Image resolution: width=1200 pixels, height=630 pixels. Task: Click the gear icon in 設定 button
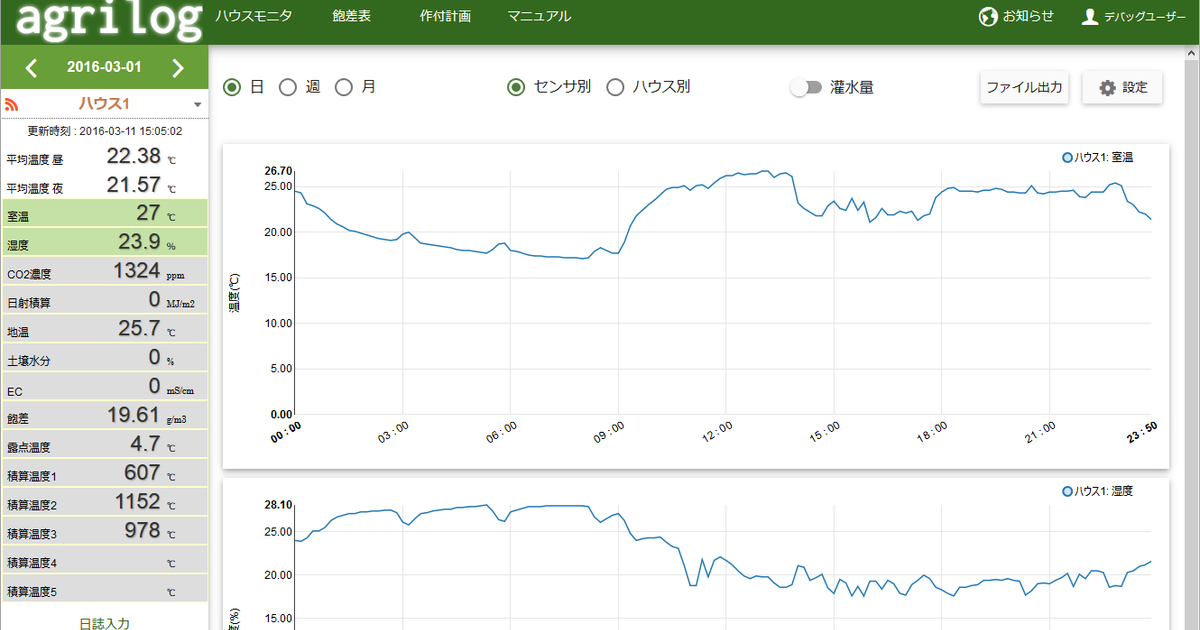1107,88
